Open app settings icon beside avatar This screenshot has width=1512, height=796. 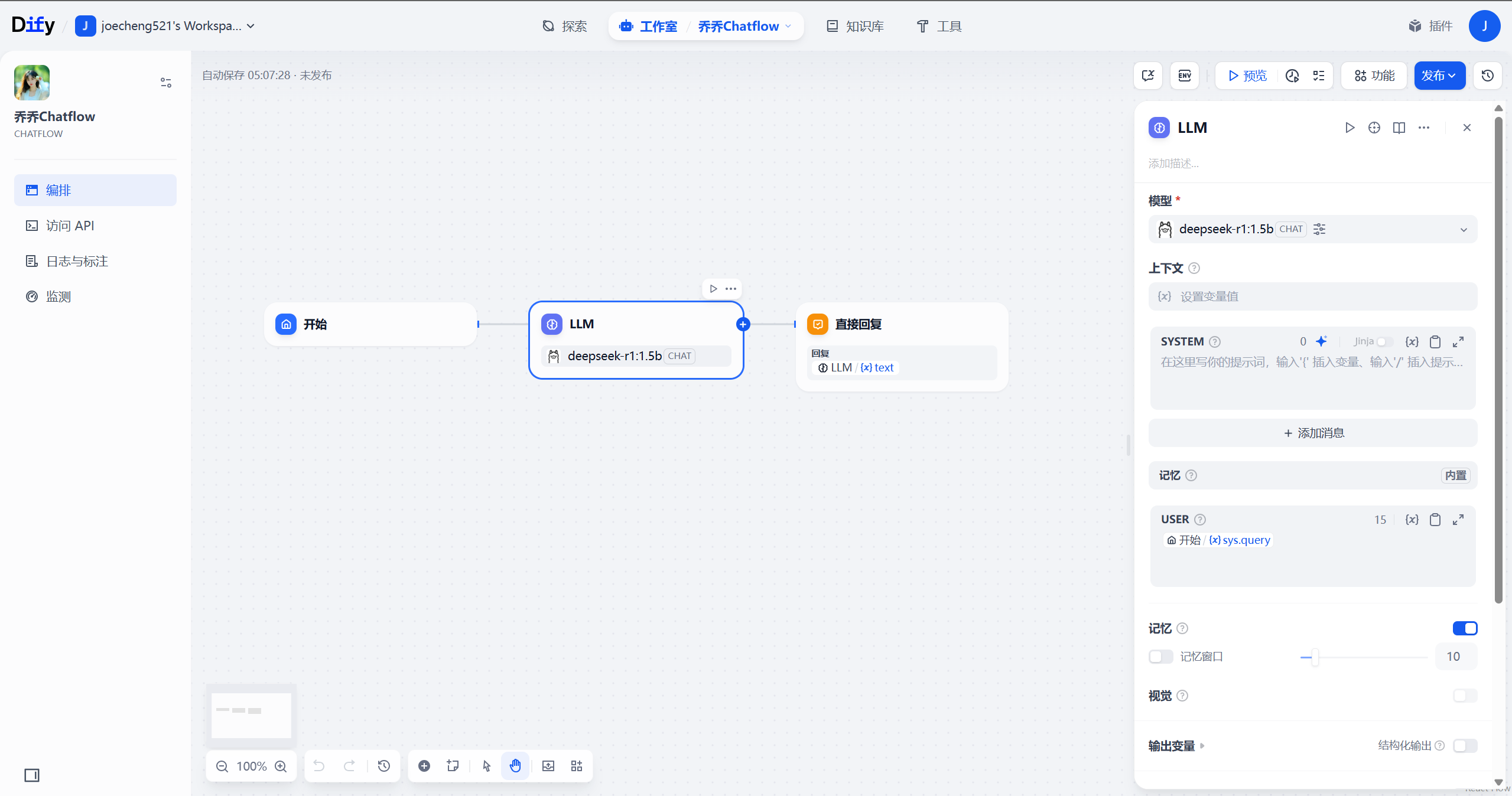click(166, 83)
